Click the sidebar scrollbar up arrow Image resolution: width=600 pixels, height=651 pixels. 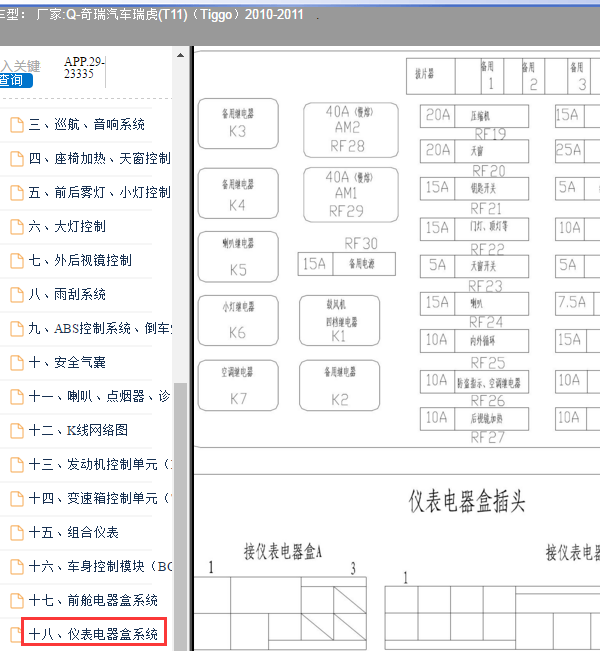[180, 55]
